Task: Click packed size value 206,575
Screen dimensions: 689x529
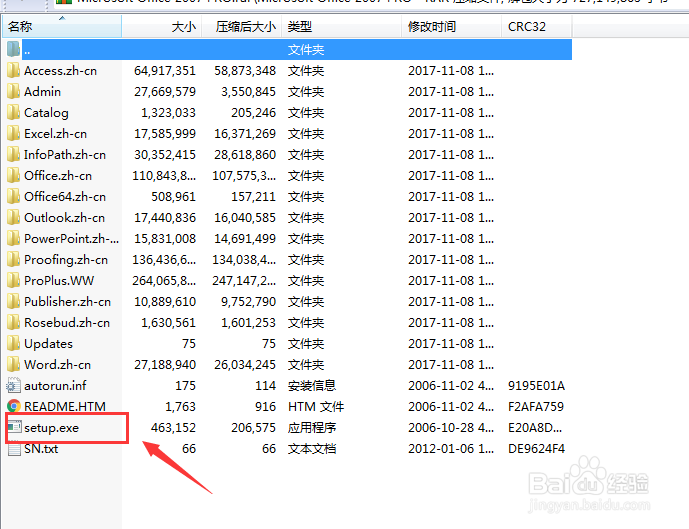Action: (x=254, y=428)
